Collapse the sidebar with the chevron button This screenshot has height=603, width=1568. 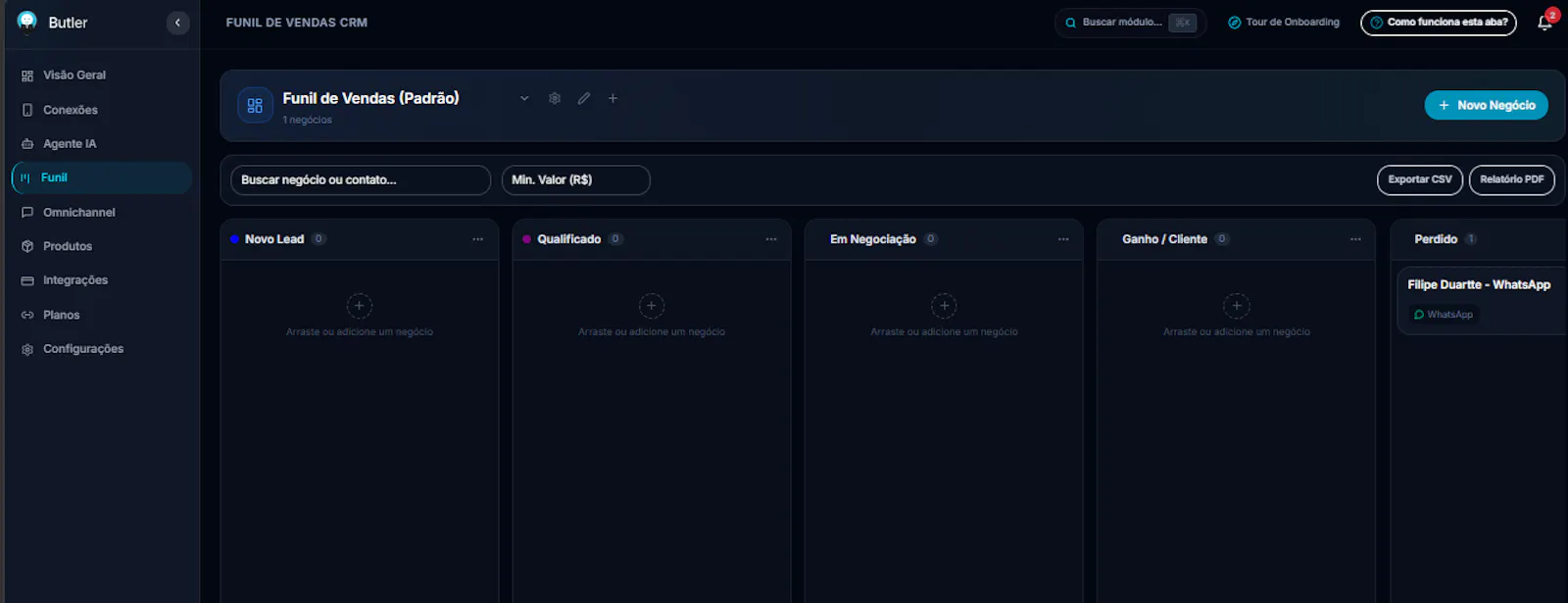coord(177,23)
